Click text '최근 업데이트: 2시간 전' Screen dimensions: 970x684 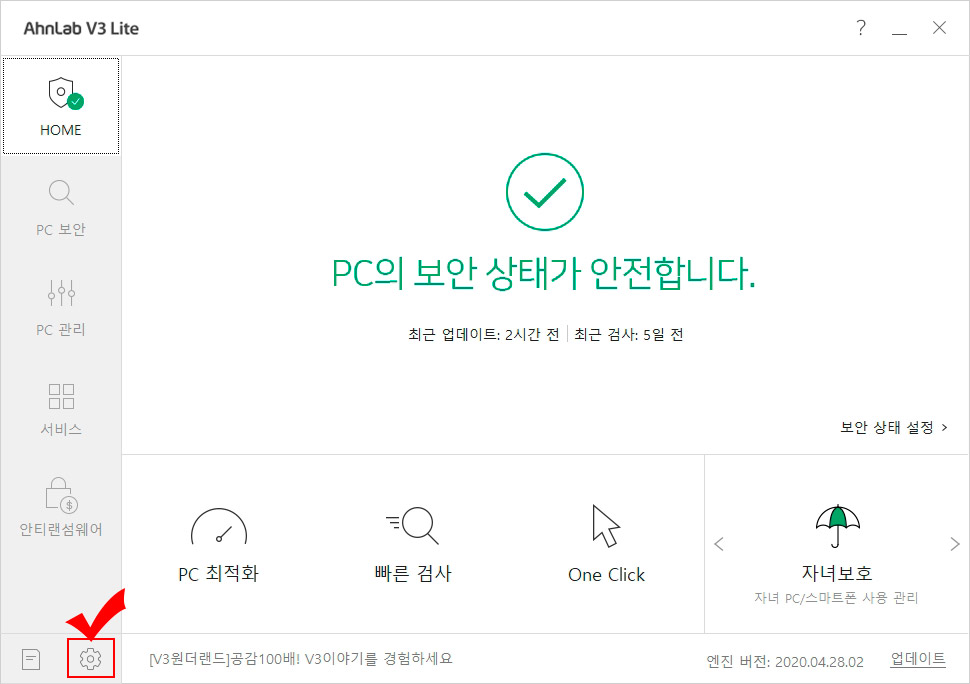tap(484, 335)
